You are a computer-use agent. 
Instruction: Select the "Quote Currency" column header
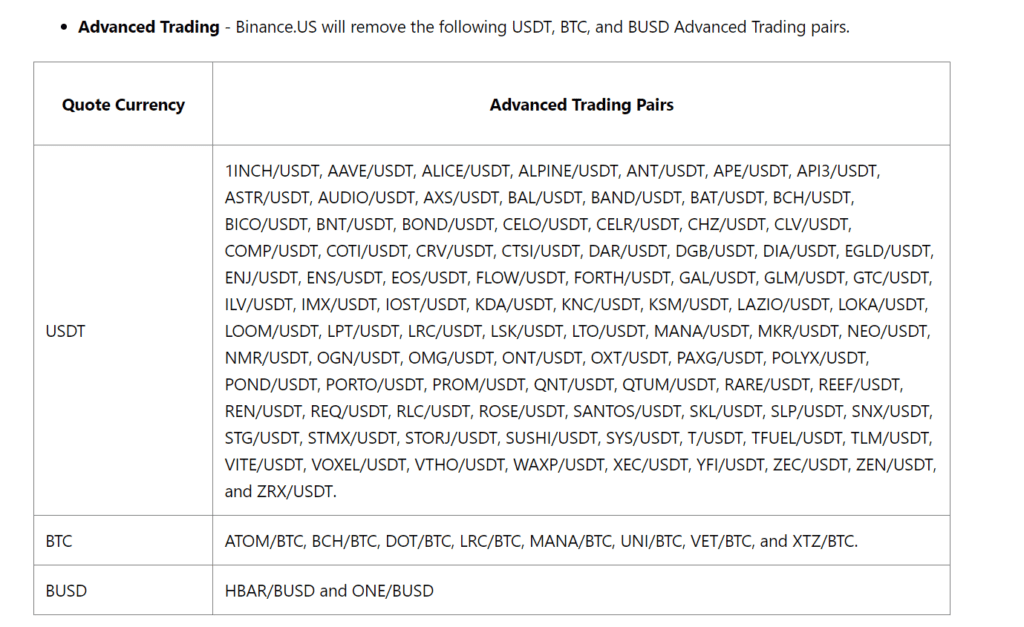click(x=123, y=104)
